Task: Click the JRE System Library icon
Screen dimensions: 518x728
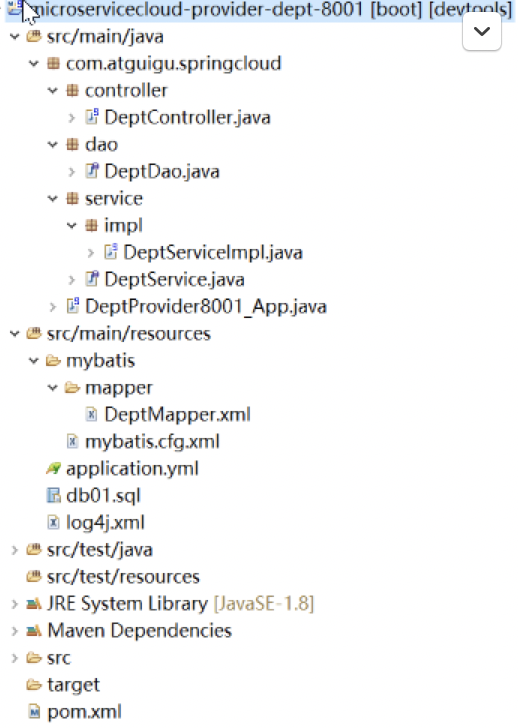Action: coord(34,604)
